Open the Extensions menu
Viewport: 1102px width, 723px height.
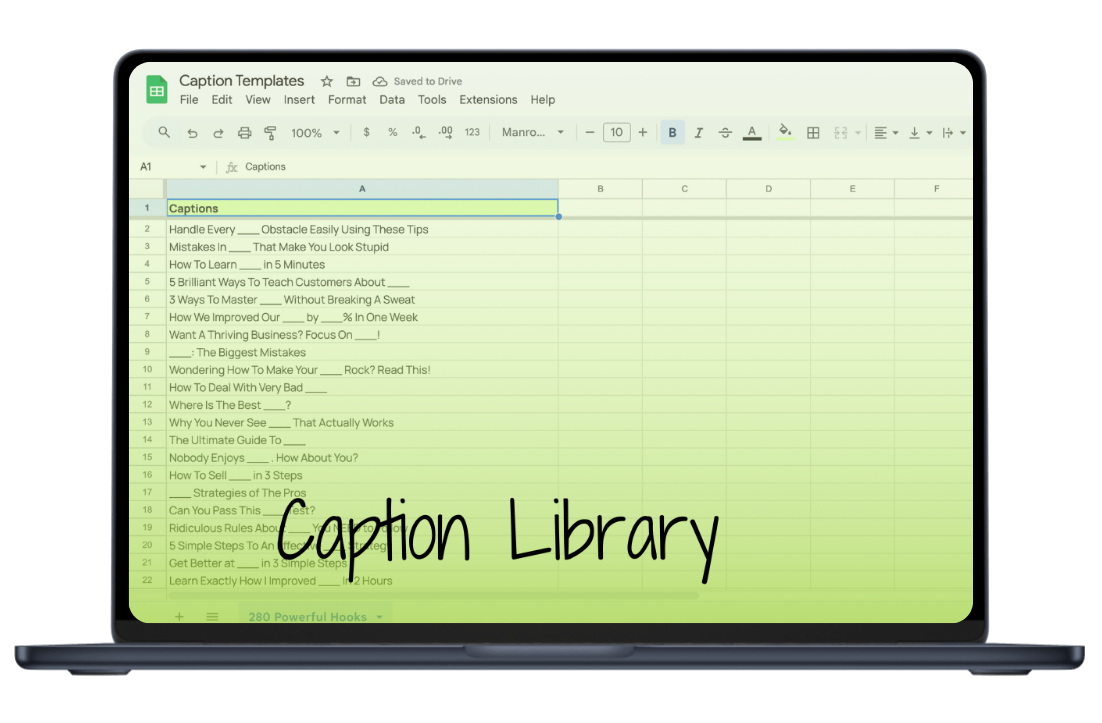coord(488,100)
